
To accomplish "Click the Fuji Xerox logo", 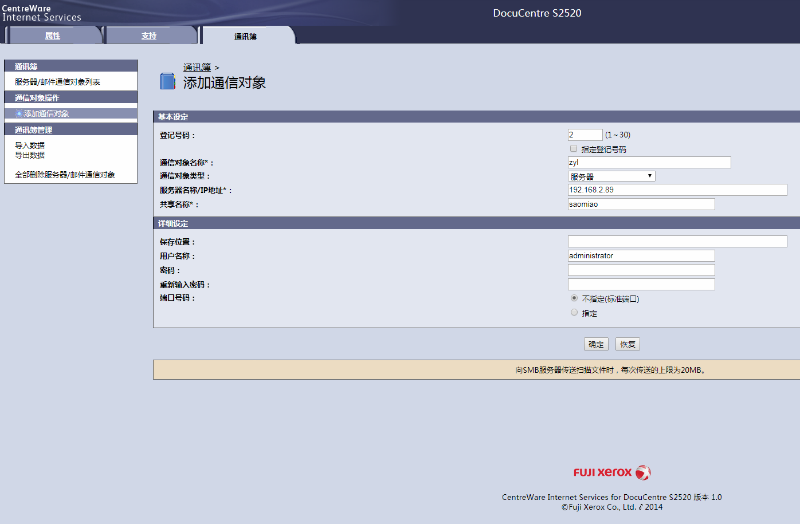I will coord(612,472).
